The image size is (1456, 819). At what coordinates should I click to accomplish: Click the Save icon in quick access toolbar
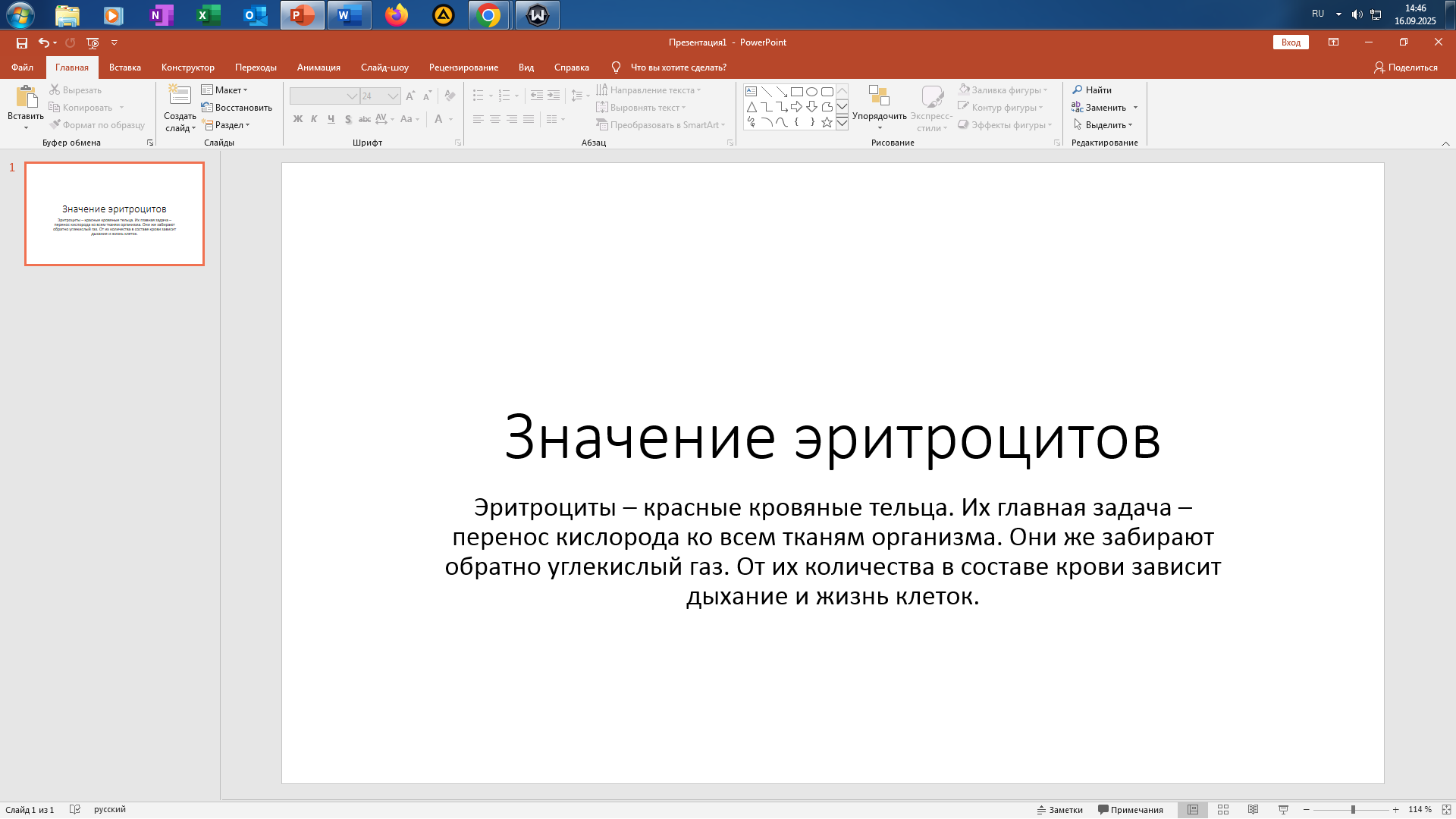tap(22, 43)
